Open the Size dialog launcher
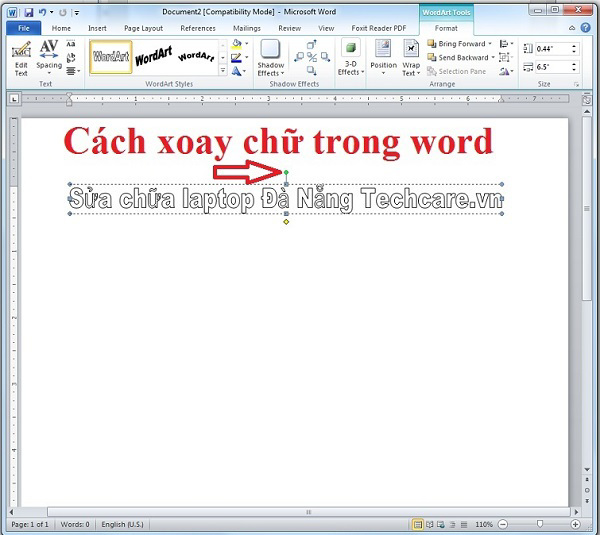Image resolution: width=600 pixels, height=535 pixels. pyautogui.click(x=576, y=85)
